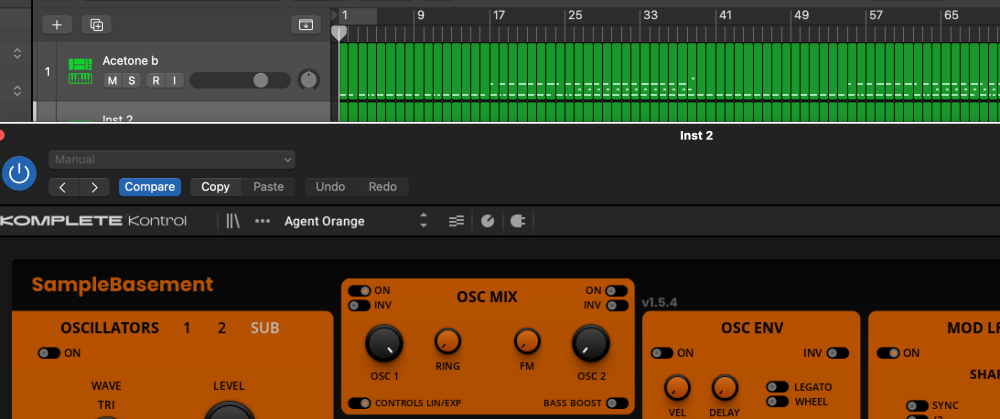Click the Redo button
The image size is (1000, 419).
(383, 187)
